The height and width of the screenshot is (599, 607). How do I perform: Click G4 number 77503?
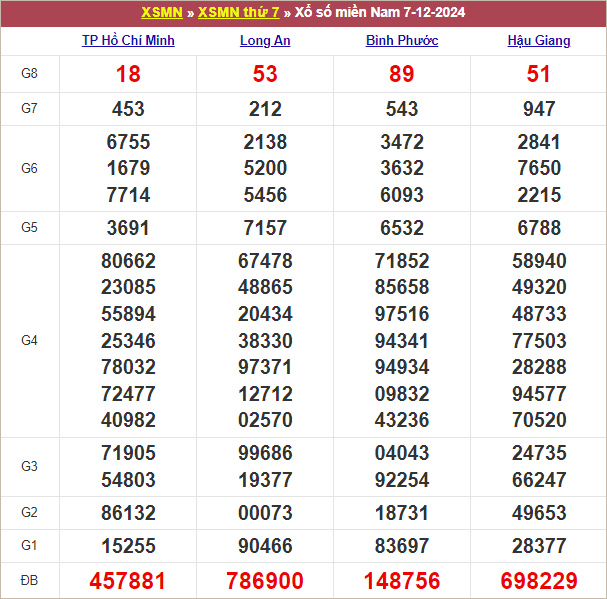coord(539,341)
